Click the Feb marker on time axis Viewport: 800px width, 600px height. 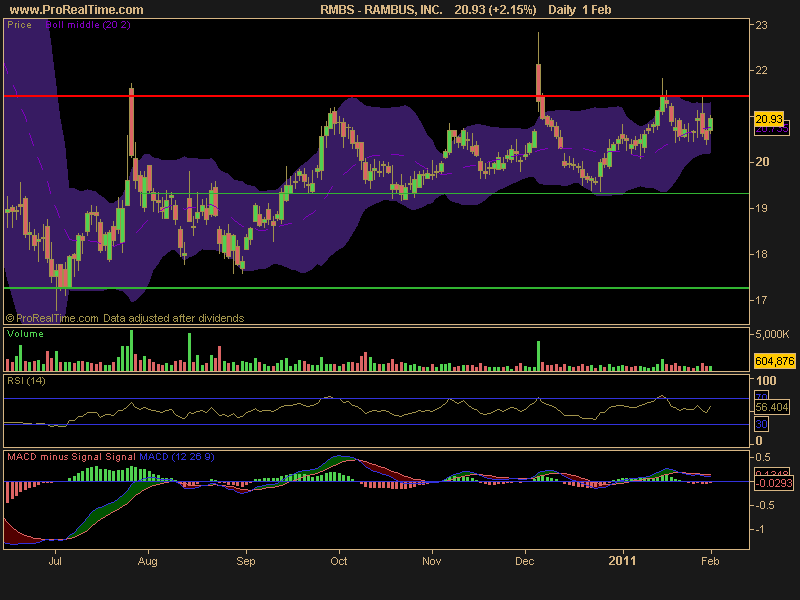click(710, 561)
